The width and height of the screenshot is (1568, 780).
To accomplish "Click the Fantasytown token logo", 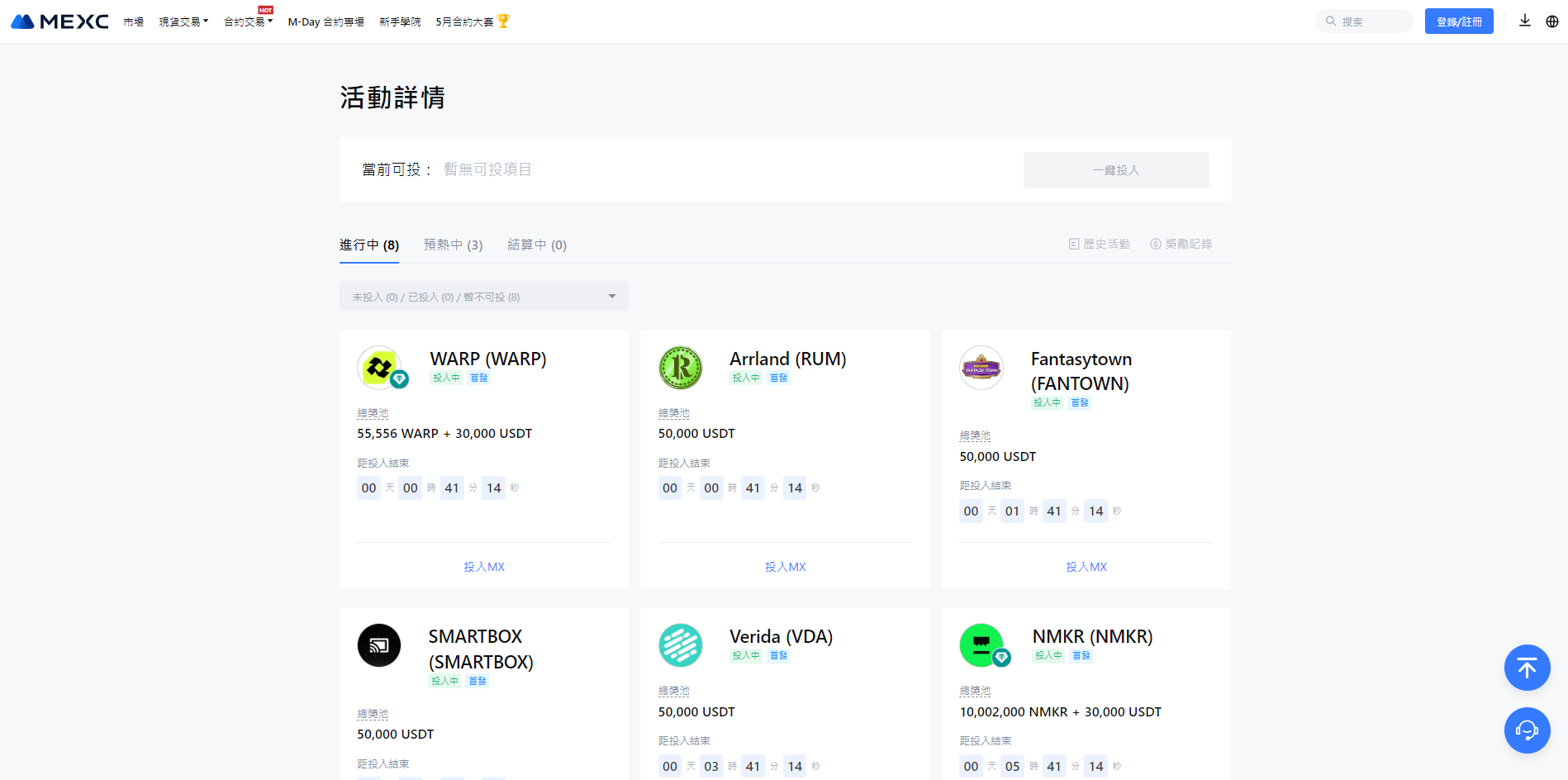I will coord(981,367).
